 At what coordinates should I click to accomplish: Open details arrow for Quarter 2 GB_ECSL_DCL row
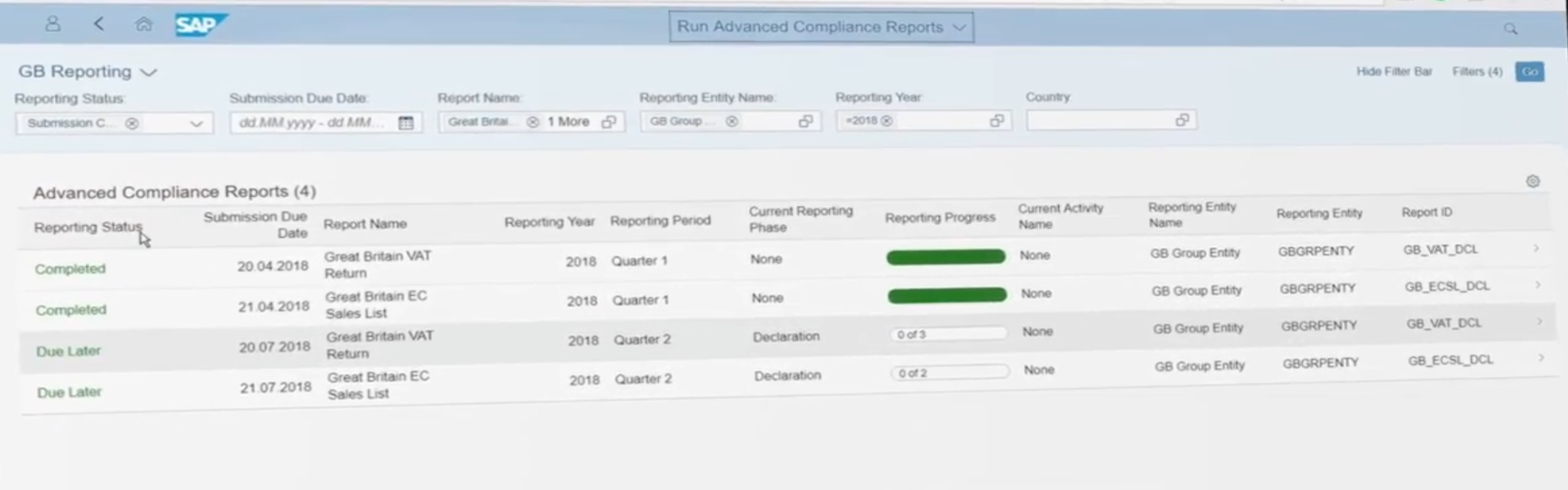click(x=1541, y=358)
